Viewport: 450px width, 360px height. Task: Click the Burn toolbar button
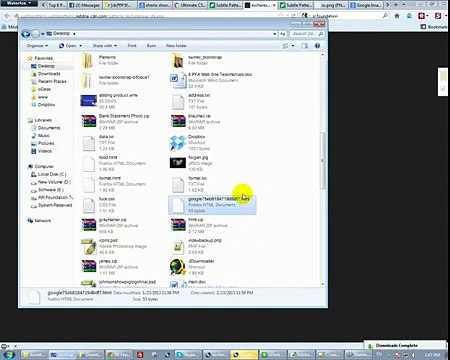[151, 46]
